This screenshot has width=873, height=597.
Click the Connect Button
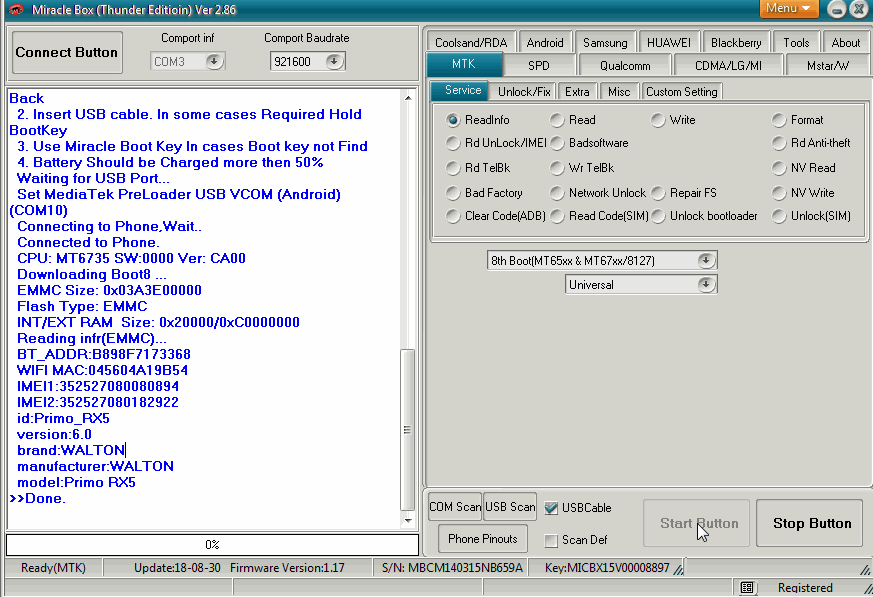(67, 52)
